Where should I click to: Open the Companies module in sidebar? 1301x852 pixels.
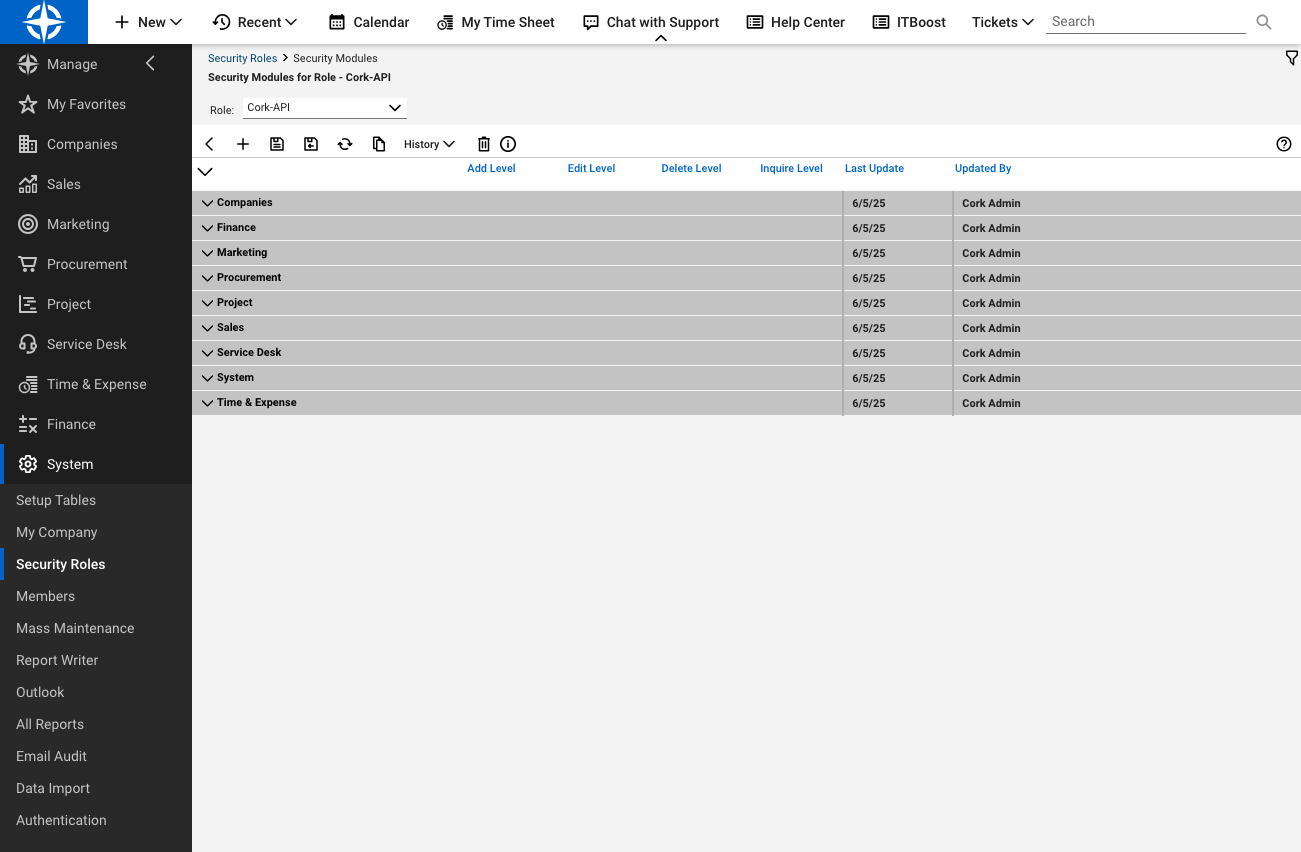coord(96,144)
